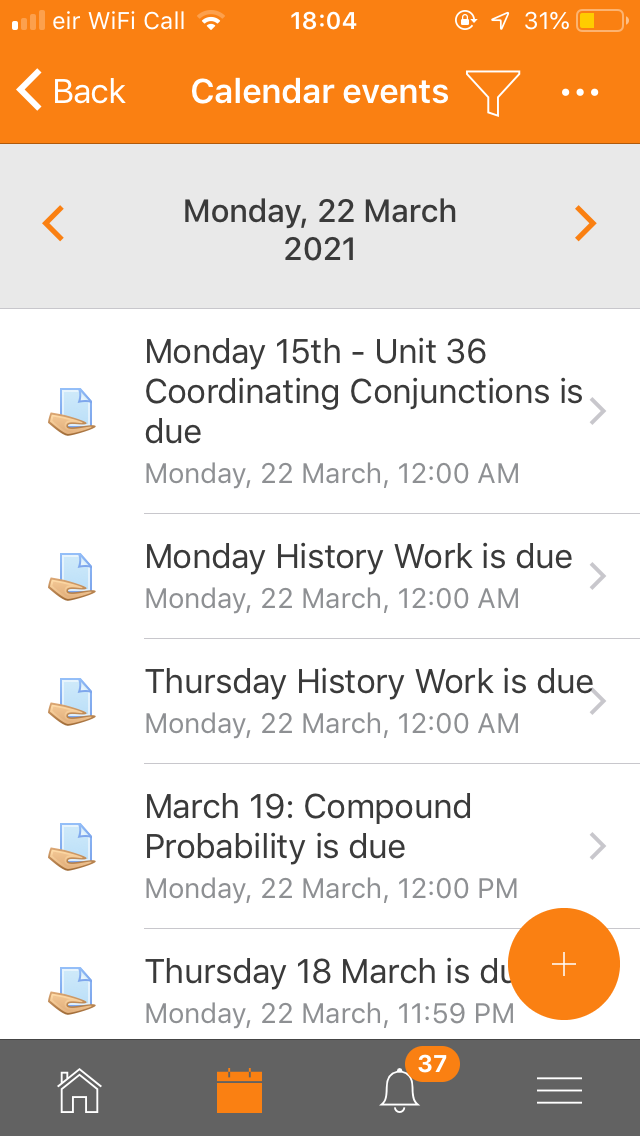The height and width of the screenshot is (1136, 640).
Task: Expand Monday History Work via its chevron
Action: point(598,577)
